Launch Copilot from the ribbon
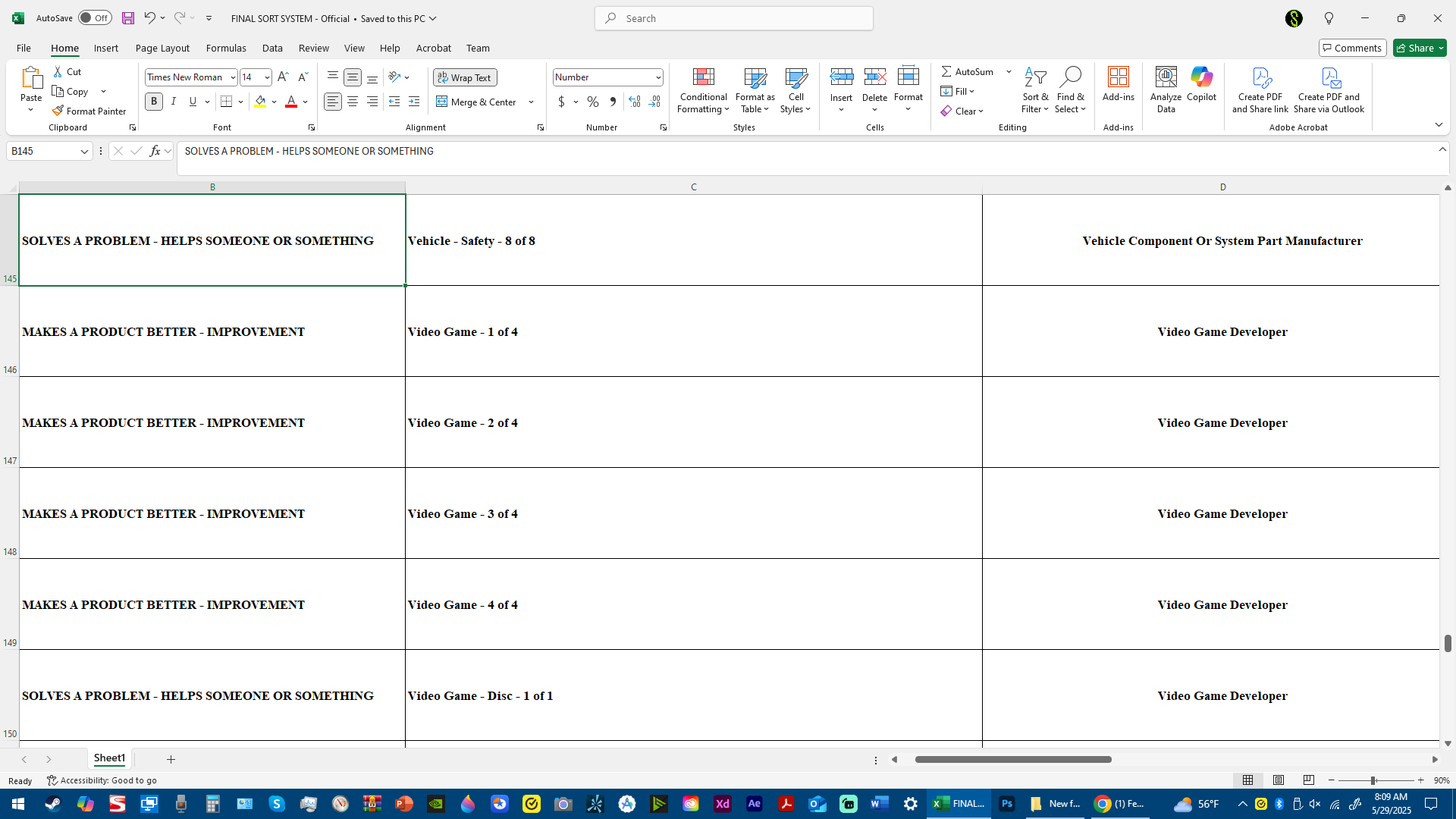This screenshot has height=819, width=1456. tap(1201, 77)
